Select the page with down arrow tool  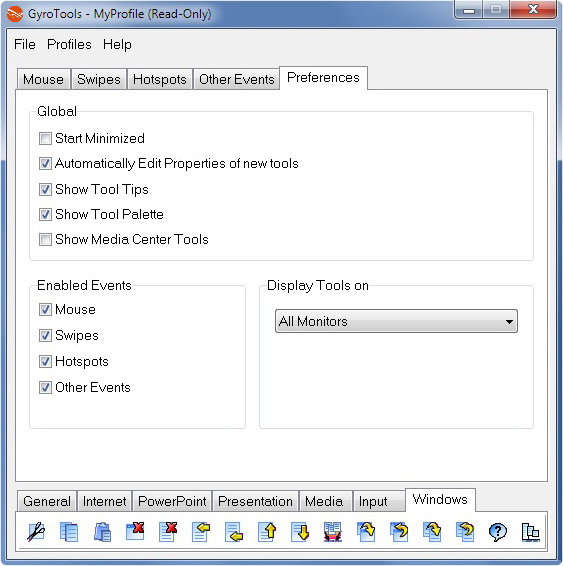pyautogui.click(x=300, y=532)
